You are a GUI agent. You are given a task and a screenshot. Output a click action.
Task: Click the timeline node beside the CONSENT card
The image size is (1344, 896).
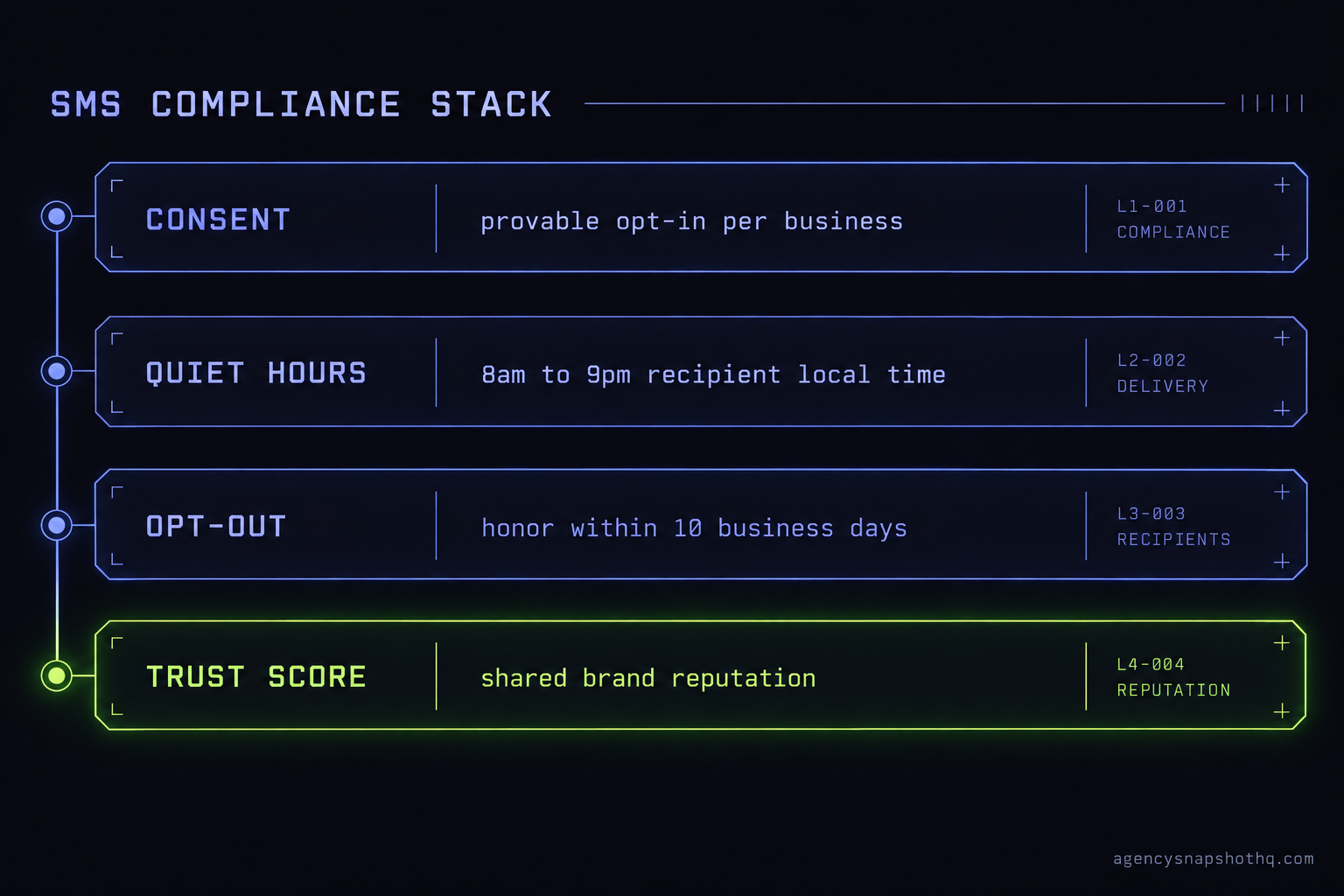tap(57, 216)
